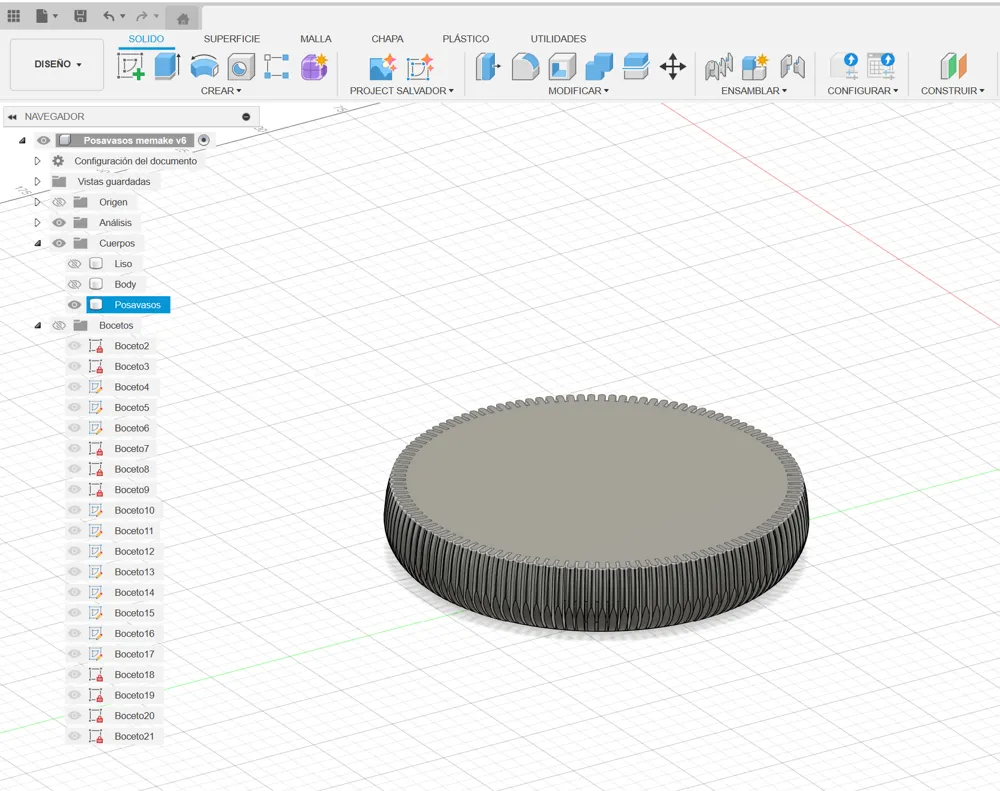Switch to the MALLA tab
The width and height of the screenshot is (1000, 791).
(x=316, y=39)
